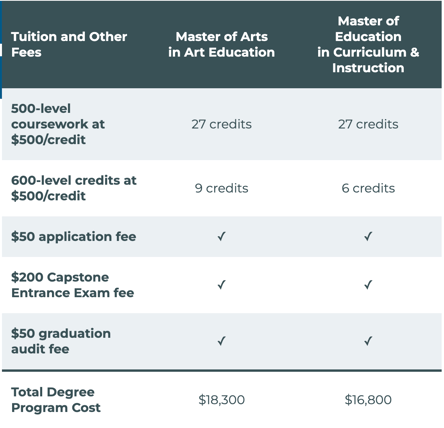Screen dimensions: 444x428
Task: Select the Total Degree Program Cost label
Action: click(56, 400)
